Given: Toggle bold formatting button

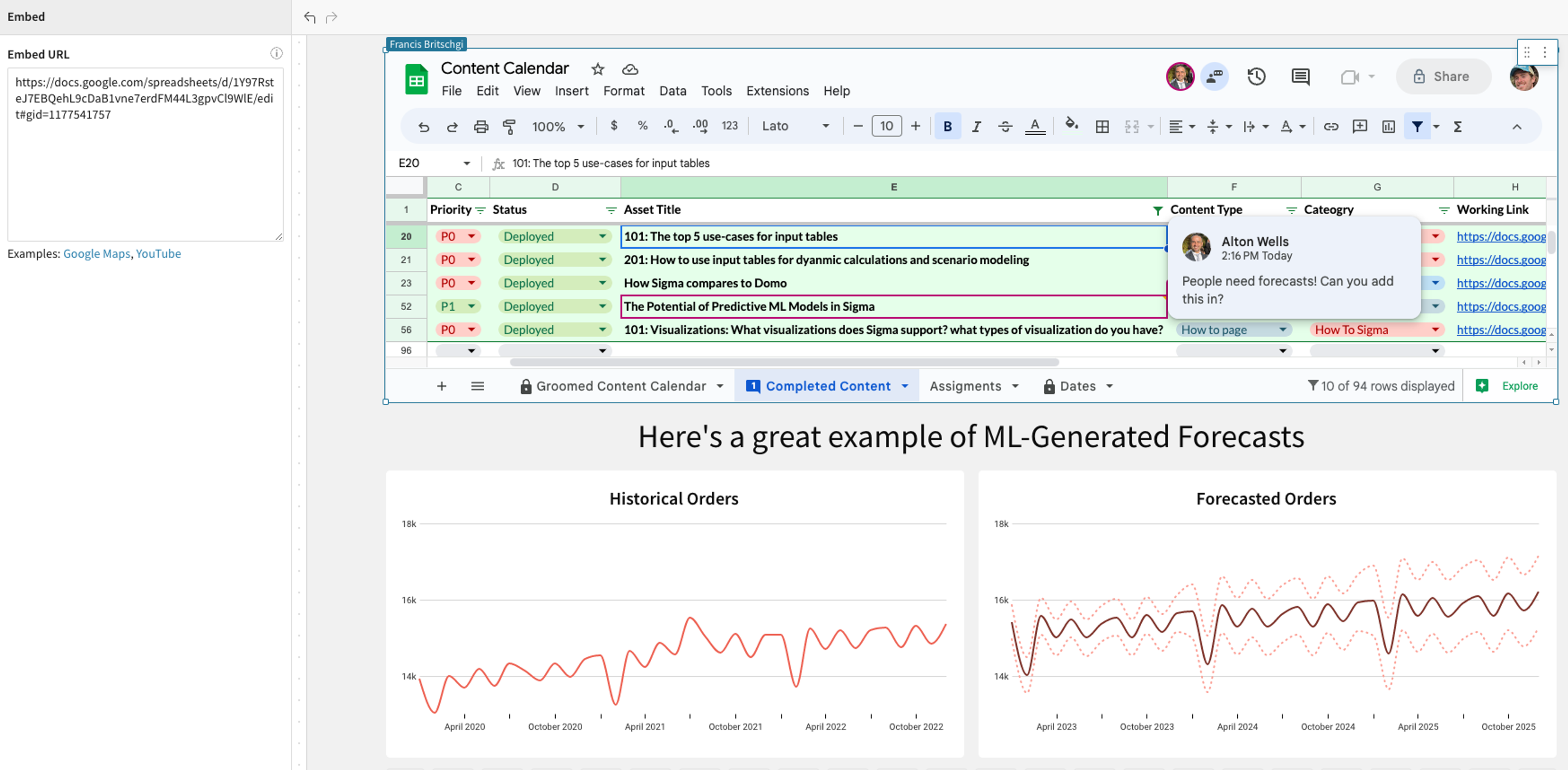Looking at the screenshot, I should click(948, 126).
